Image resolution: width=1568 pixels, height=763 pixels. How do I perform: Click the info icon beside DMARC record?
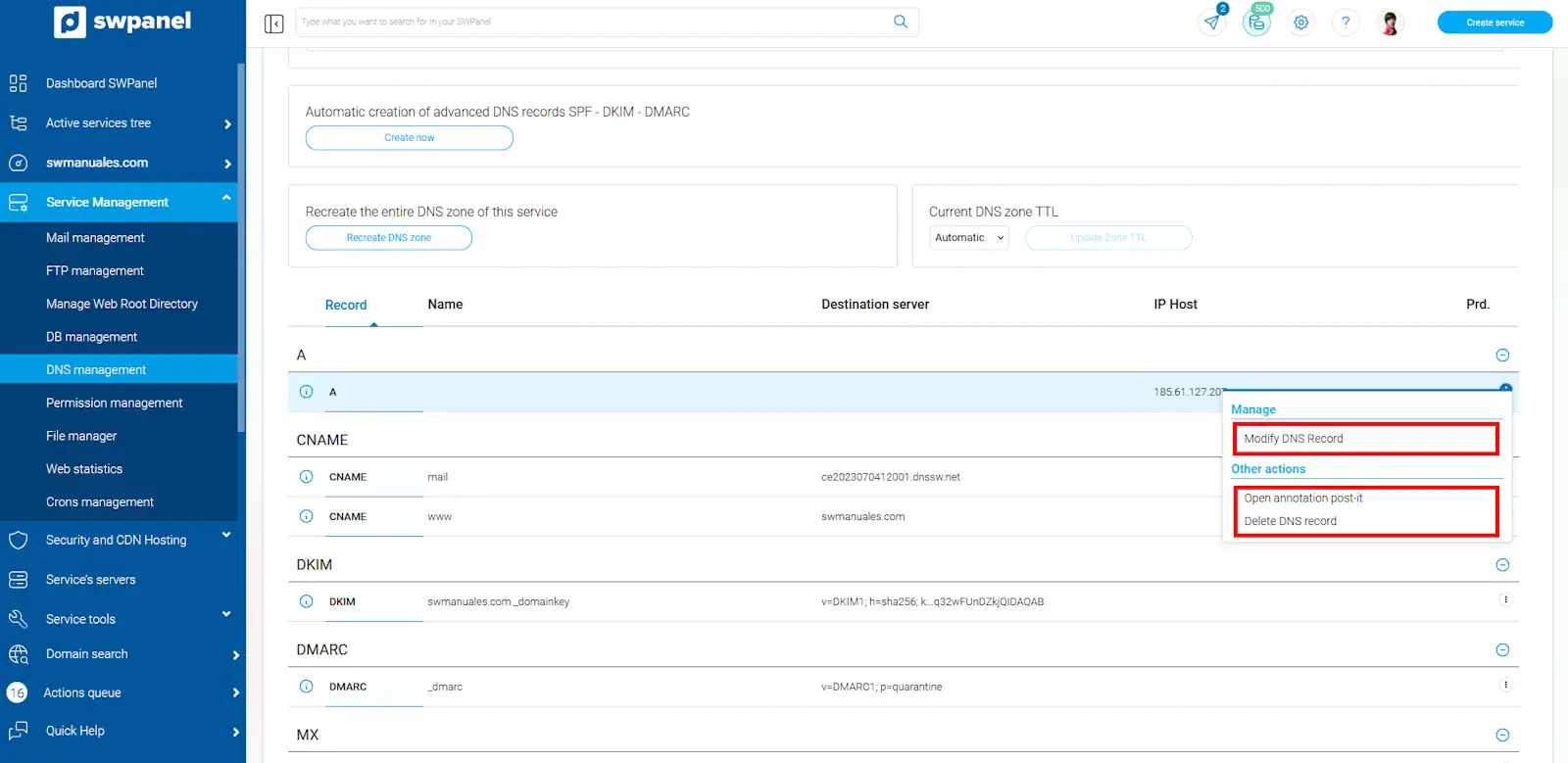[x=306, y=687]
